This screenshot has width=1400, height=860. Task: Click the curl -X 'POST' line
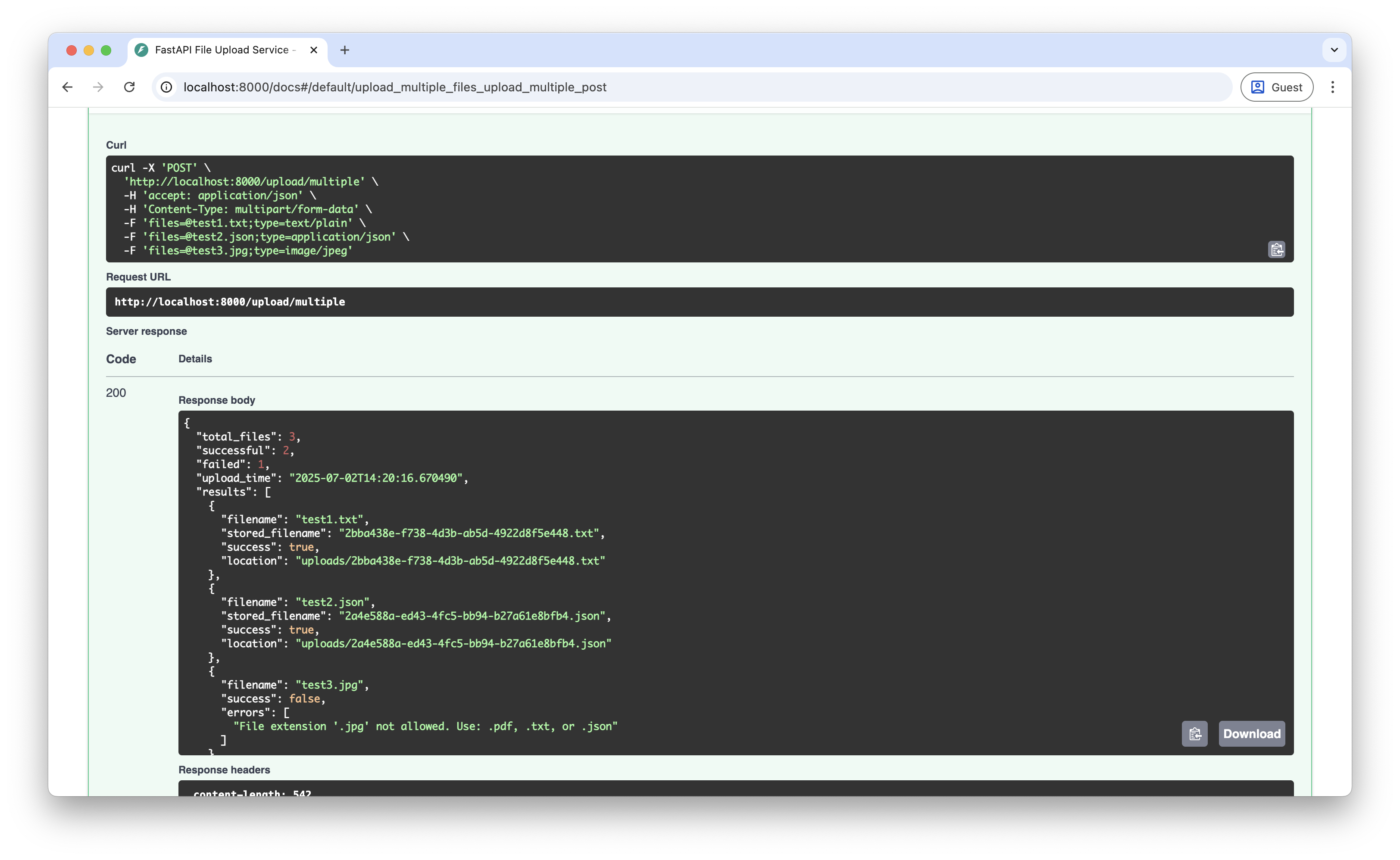161,168
